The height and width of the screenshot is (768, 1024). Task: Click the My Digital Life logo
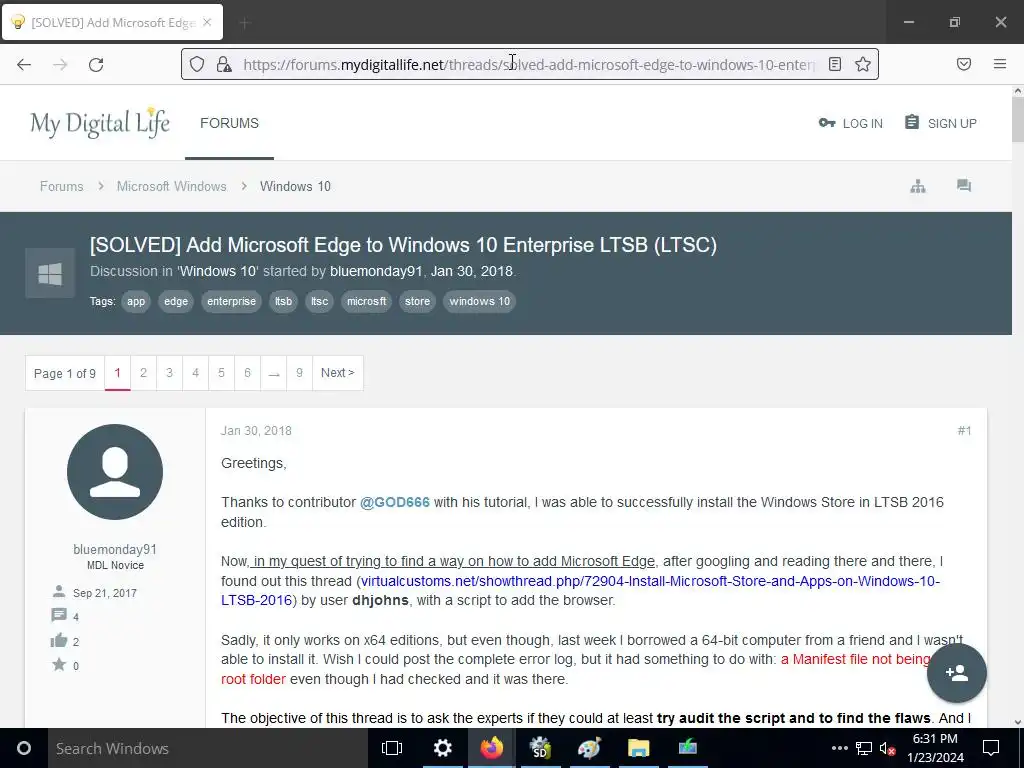(x=100, y=123)
